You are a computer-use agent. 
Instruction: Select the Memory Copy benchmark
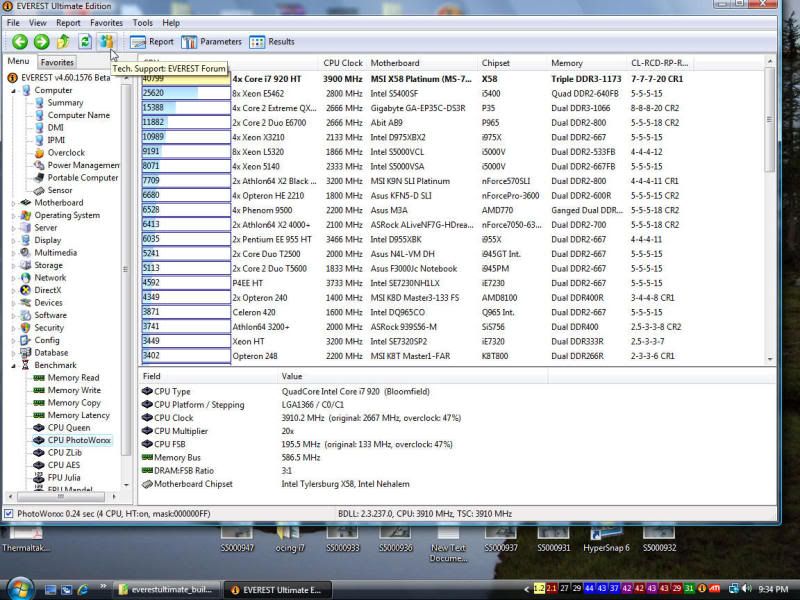74,403
